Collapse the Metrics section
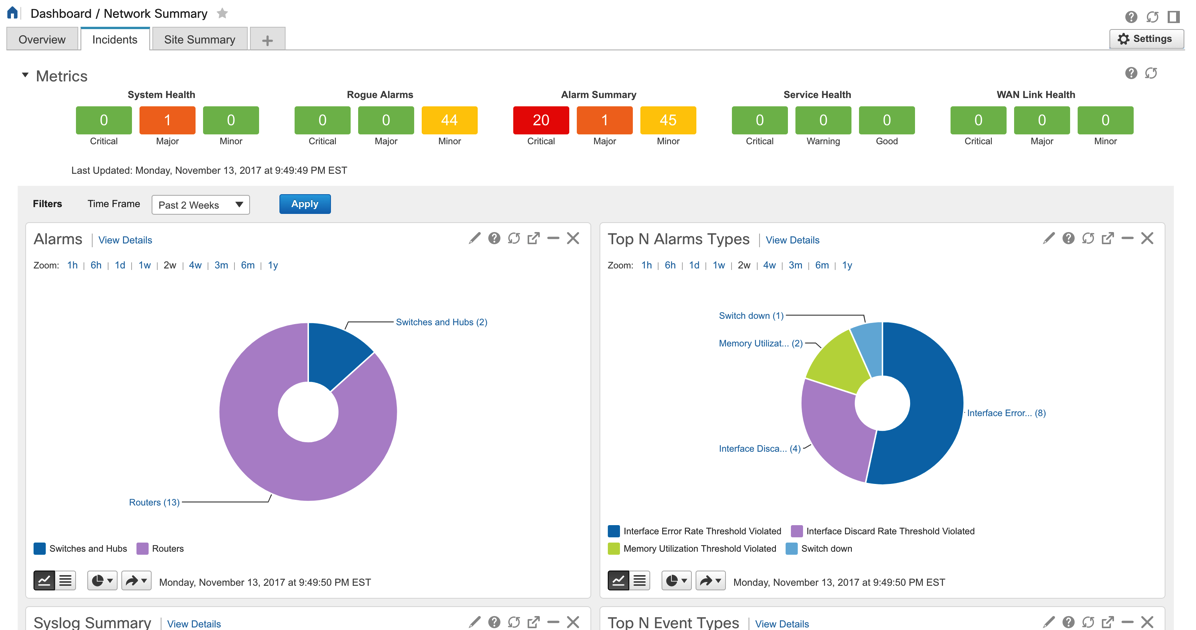Screen dimensions: 1196x630 click(x=25, y=76)
